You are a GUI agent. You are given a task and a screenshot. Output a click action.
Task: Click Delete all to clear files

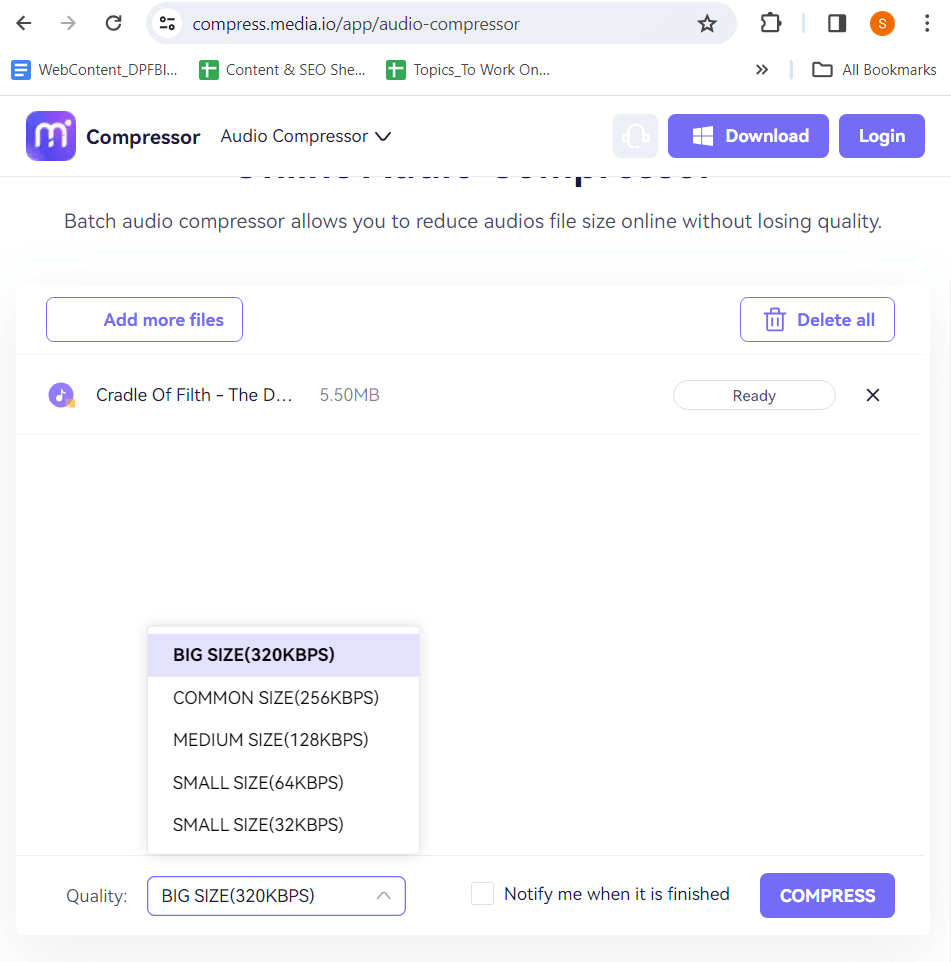(817, 320)
